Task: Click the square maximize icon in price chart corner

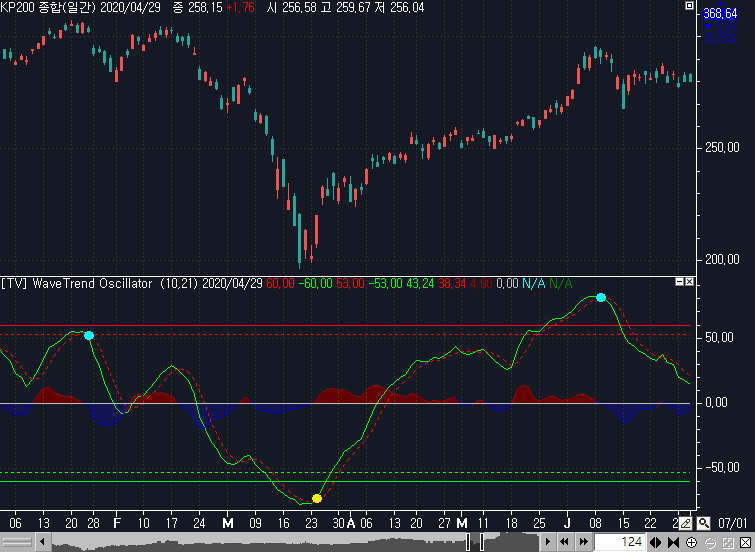Action: pyautogui.click(x=688, y=6)
